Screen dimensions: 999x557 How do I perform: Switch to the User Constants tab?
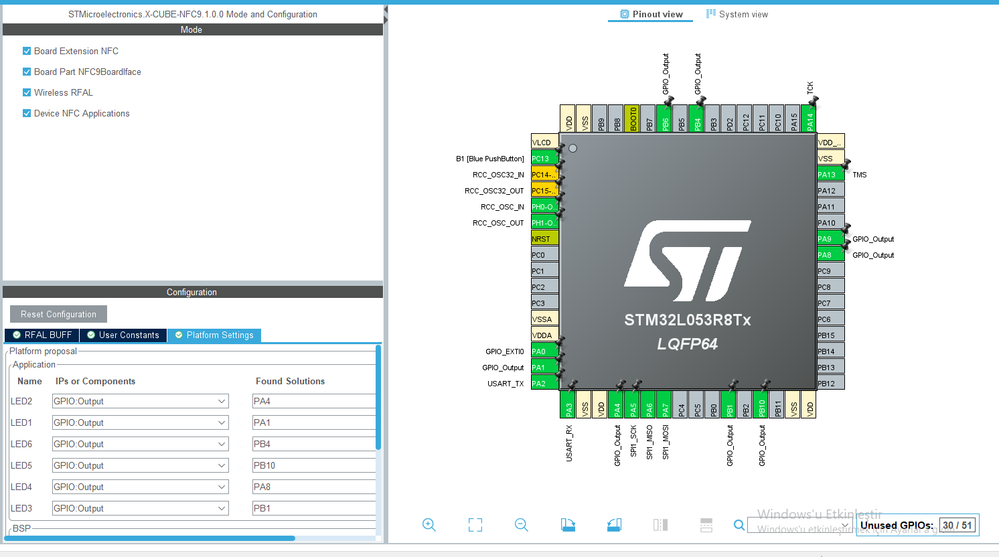[x=123, y=335]
